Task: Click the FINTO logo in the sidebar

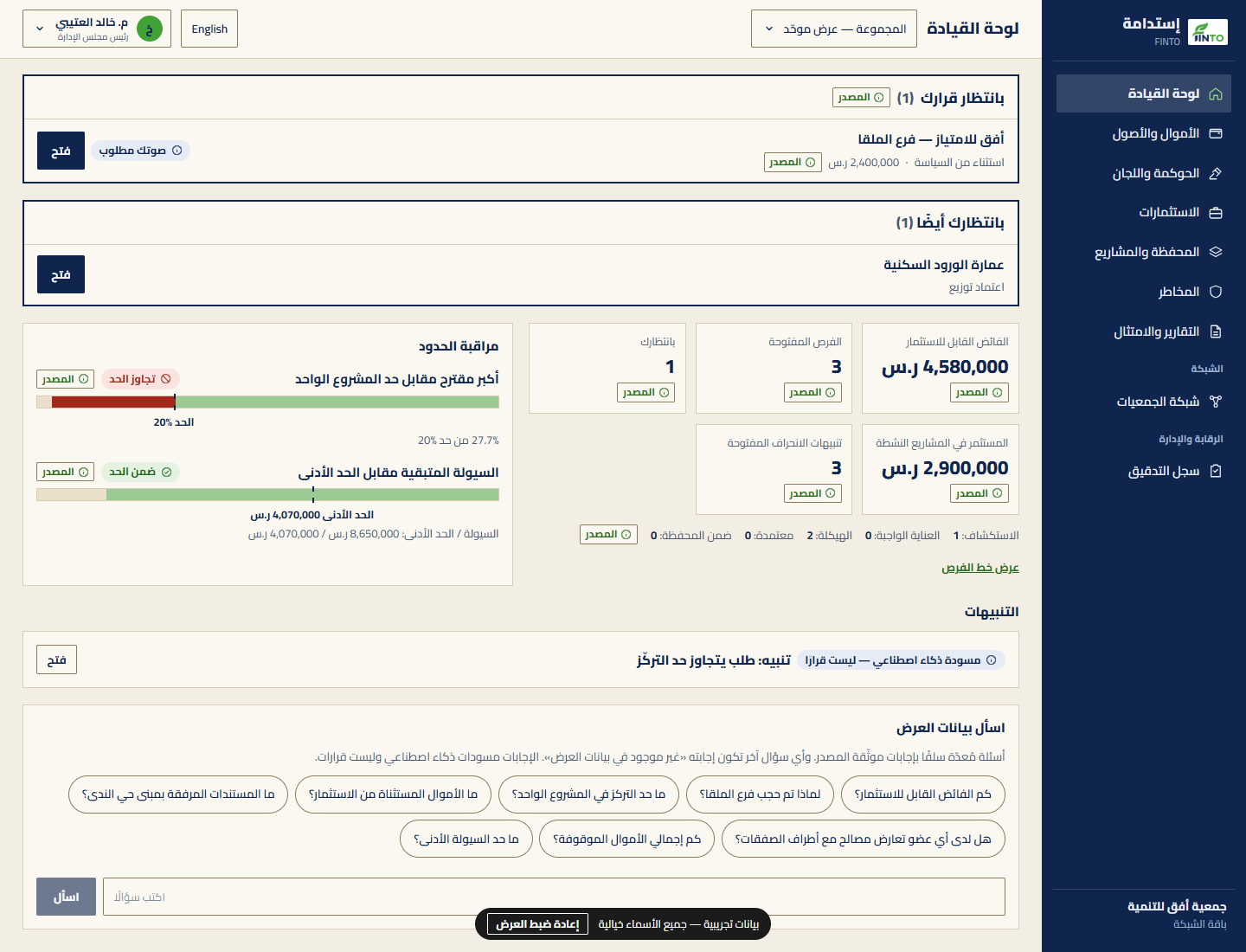Action: (1208, 32)
